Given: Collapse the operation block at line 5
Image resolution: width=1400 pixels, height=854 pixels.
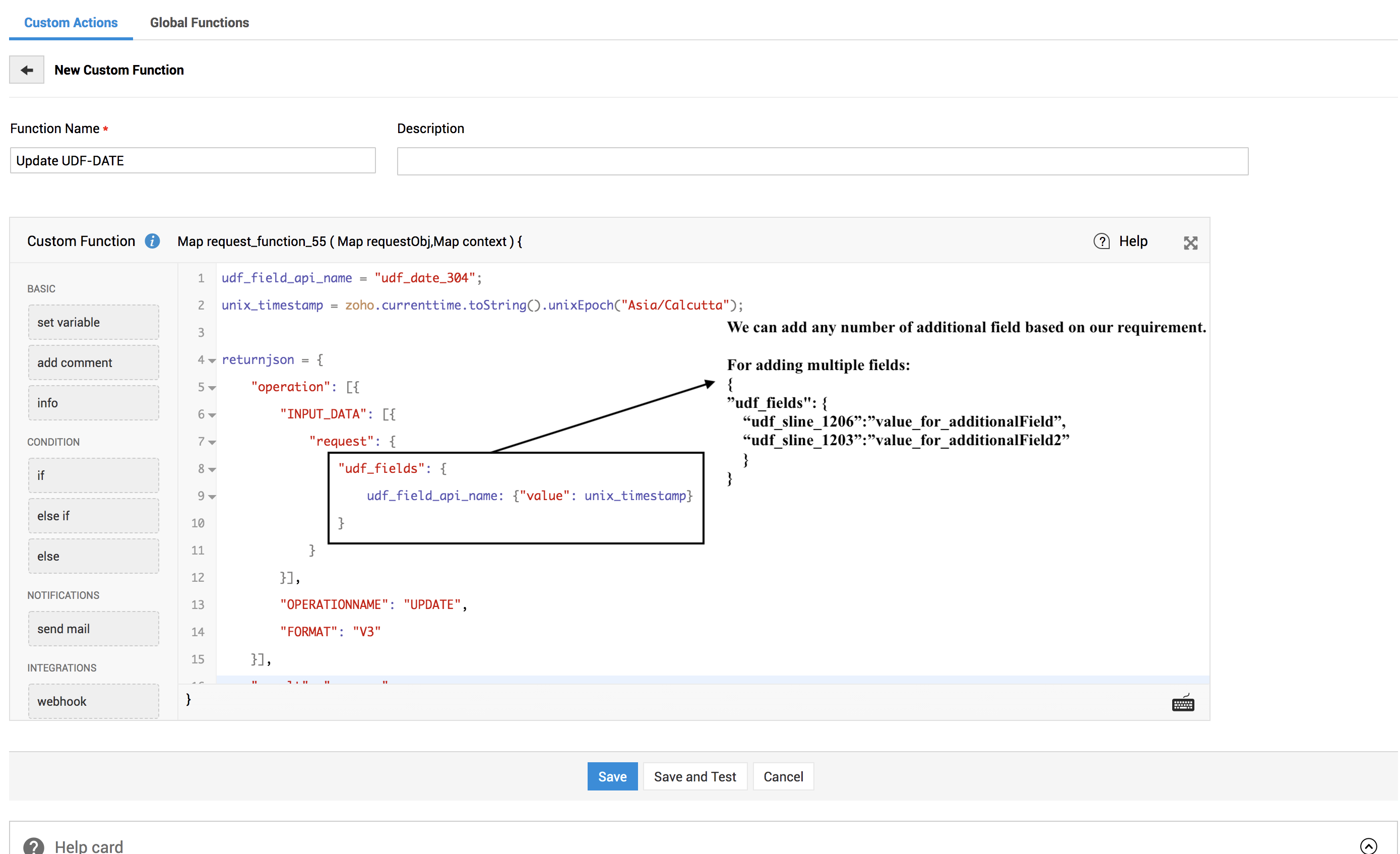Looking at the screenshot, I should pyautogui.click(x=212, y=388).
